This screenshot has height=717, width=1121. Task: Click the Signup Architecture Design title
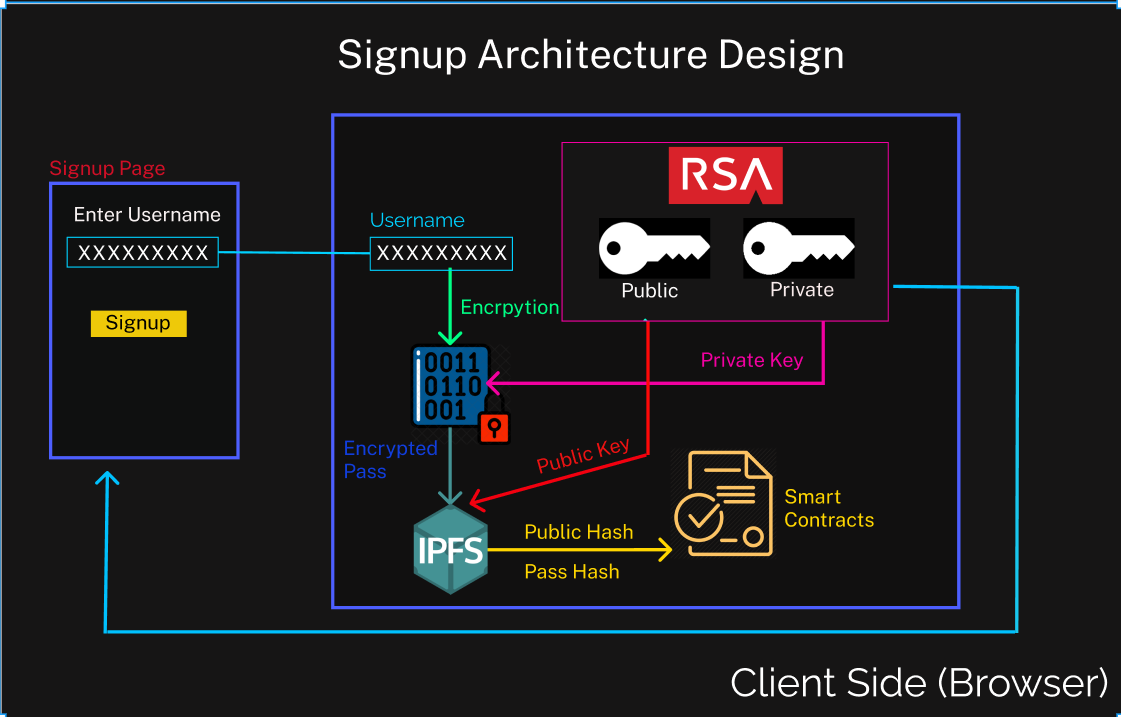[591, 54]
